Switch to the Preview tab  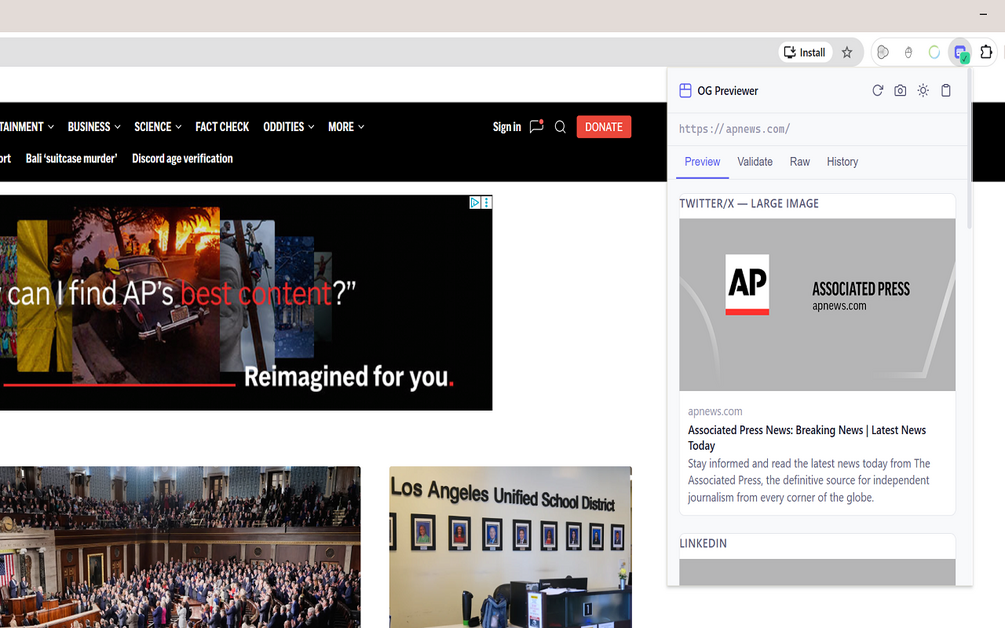(x=702, y=162)
